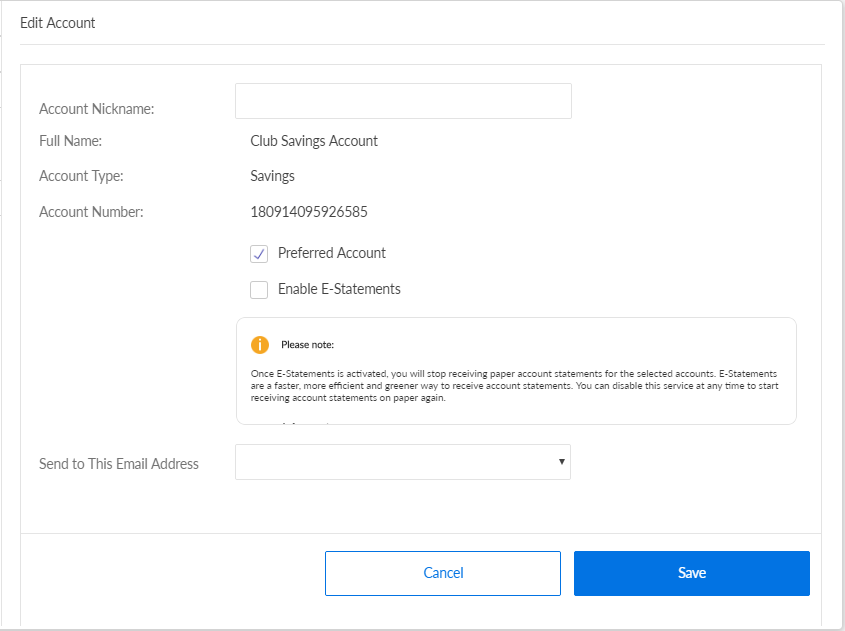Click the Account Nickname label
The width and height of the screenshot is (845, 631).
pos(96,109)
